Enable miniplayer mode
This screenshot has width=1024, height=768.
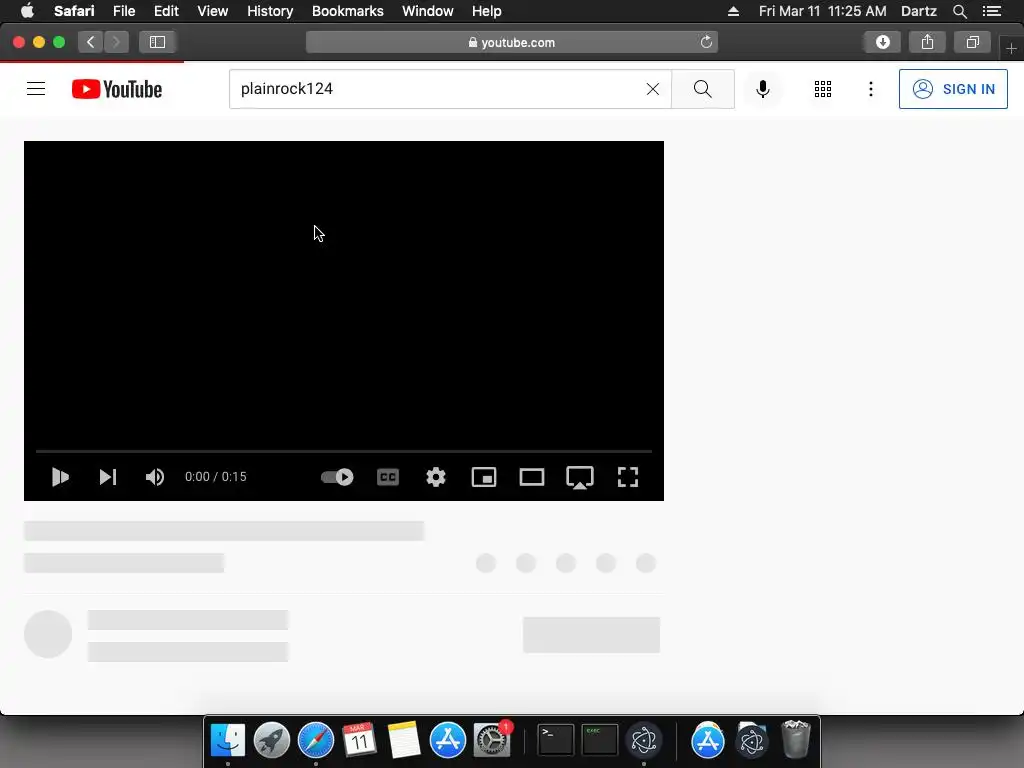point(484,477)
